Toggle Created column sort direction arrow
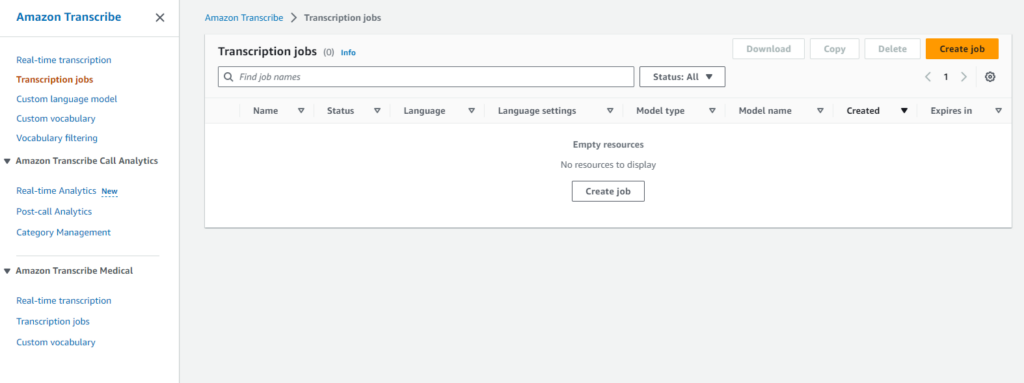The height and width of the screenshot is (383, 1024). click(x=904, y=111)
